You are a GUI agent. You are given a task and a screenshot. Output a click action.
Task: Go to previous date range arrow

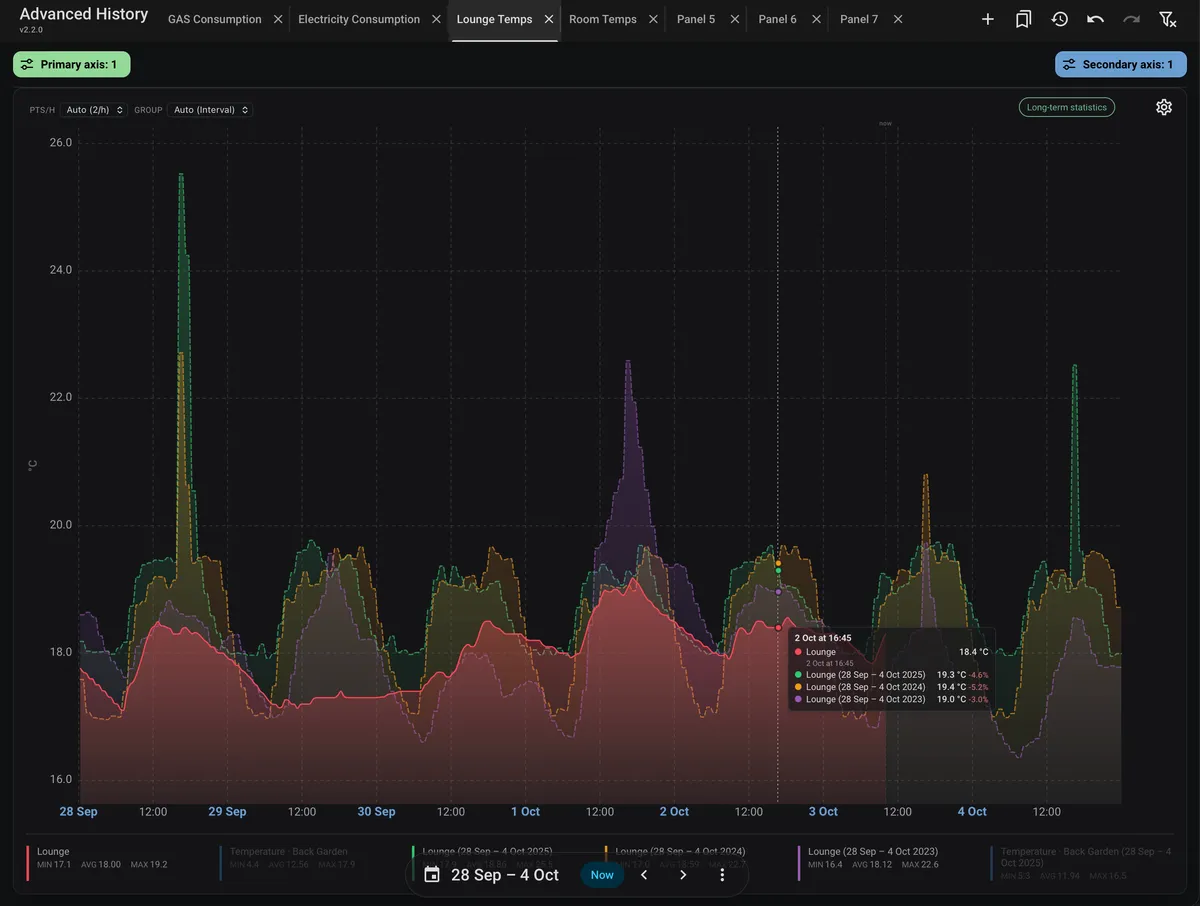(644, 875)
